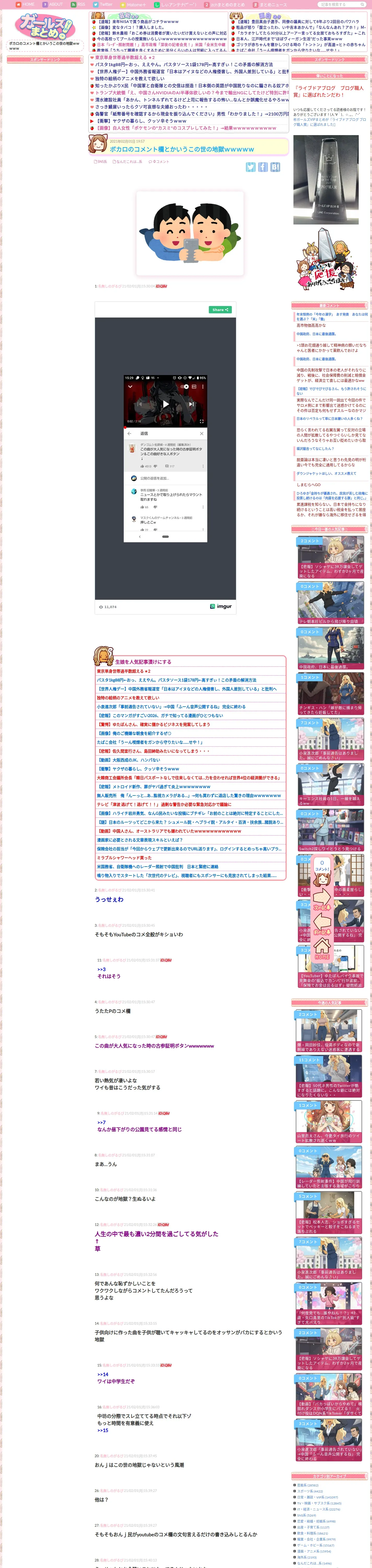Click the floating 0 コメント! speech bubble icon
The height and width of the screenshot is (1568, 372).
click(322, 865)
